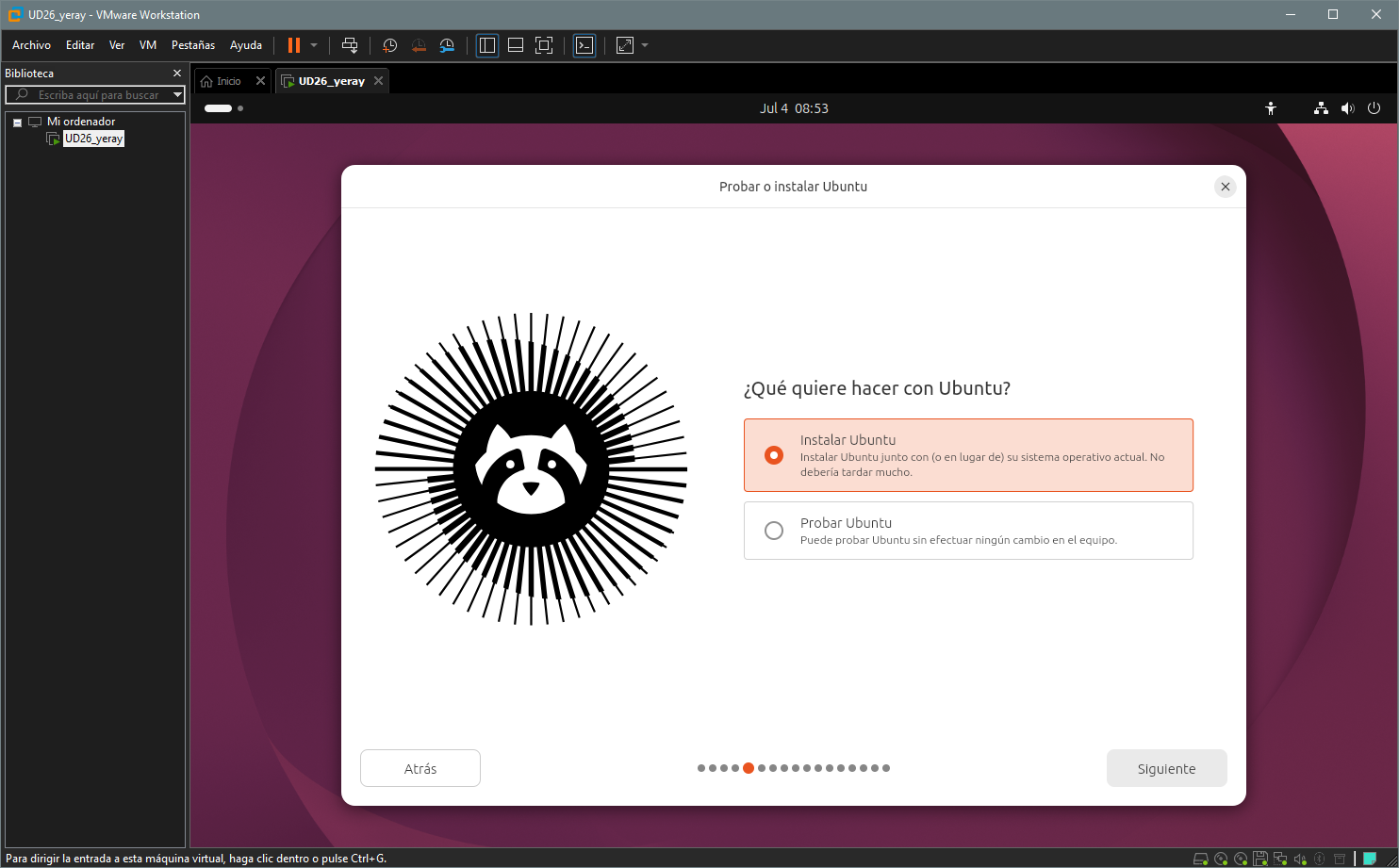Select the Probar Ubuntu radio option

(x=968, y=531)
